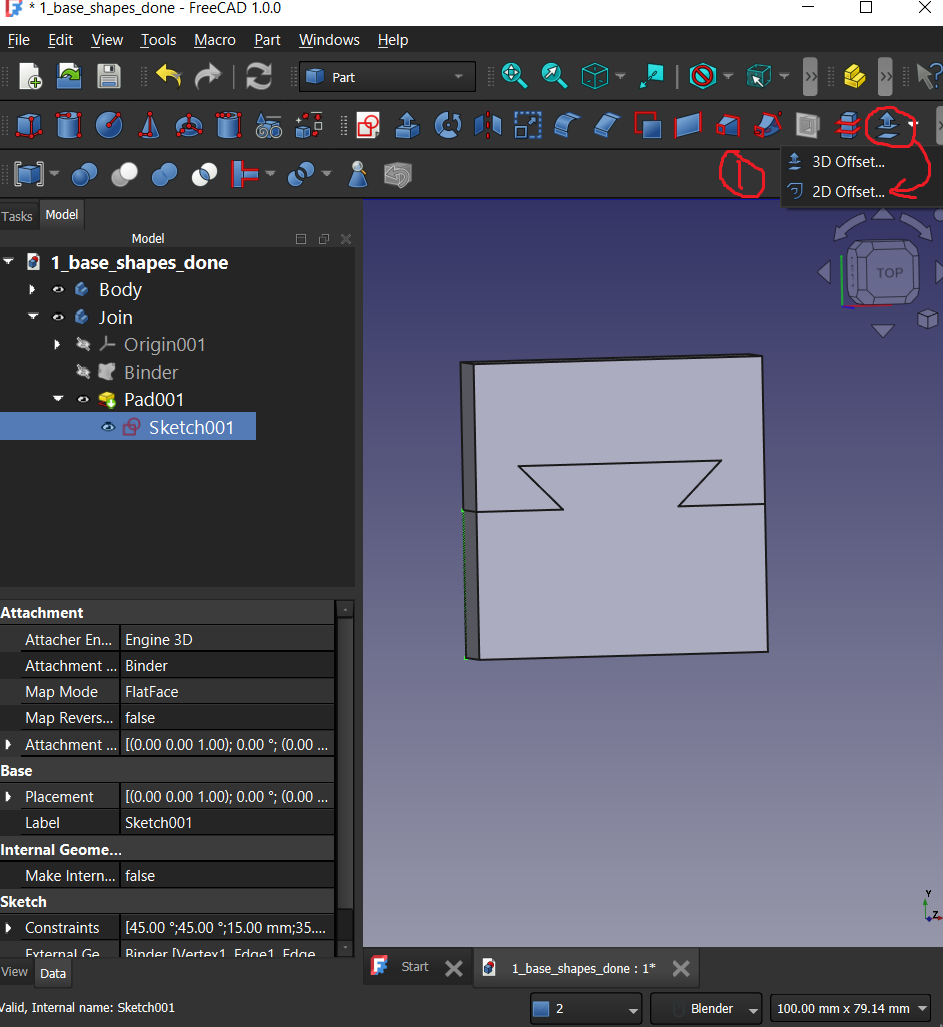Switch to the View property tab

(x=14, y=972)
